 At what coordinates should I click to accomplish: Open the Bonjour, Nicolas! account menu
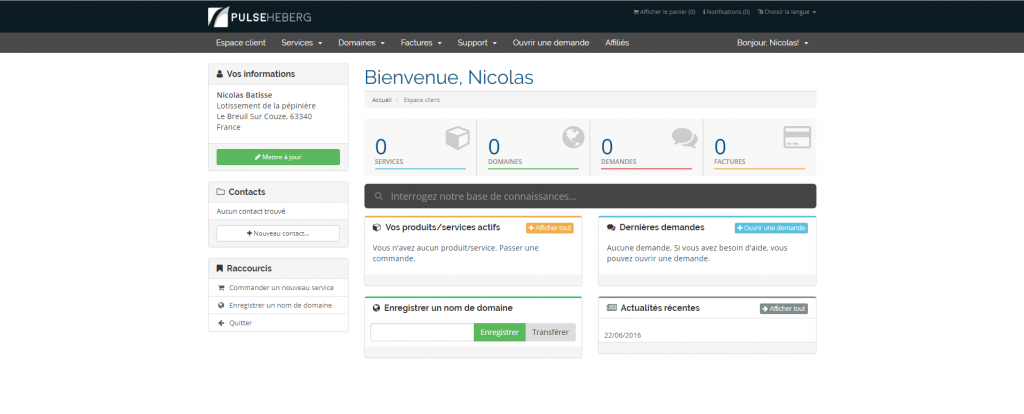[772, 43]
